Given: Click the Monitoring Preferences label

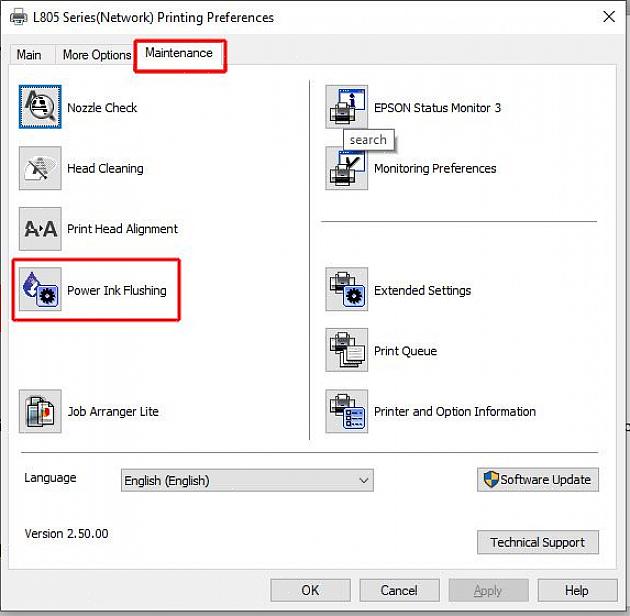Looking at the screenshot, I should [435, 168].
